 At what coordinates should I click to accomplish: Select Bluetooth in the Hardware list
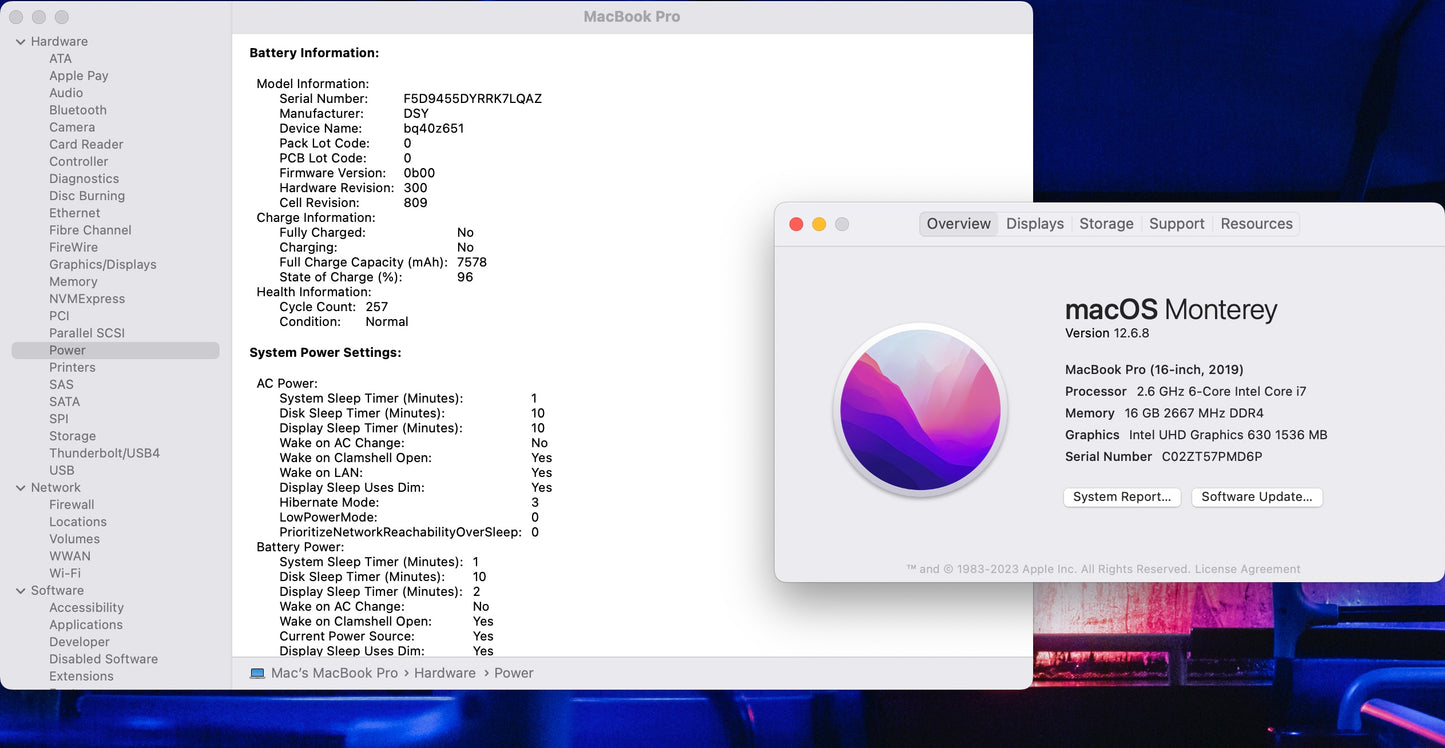78,110
